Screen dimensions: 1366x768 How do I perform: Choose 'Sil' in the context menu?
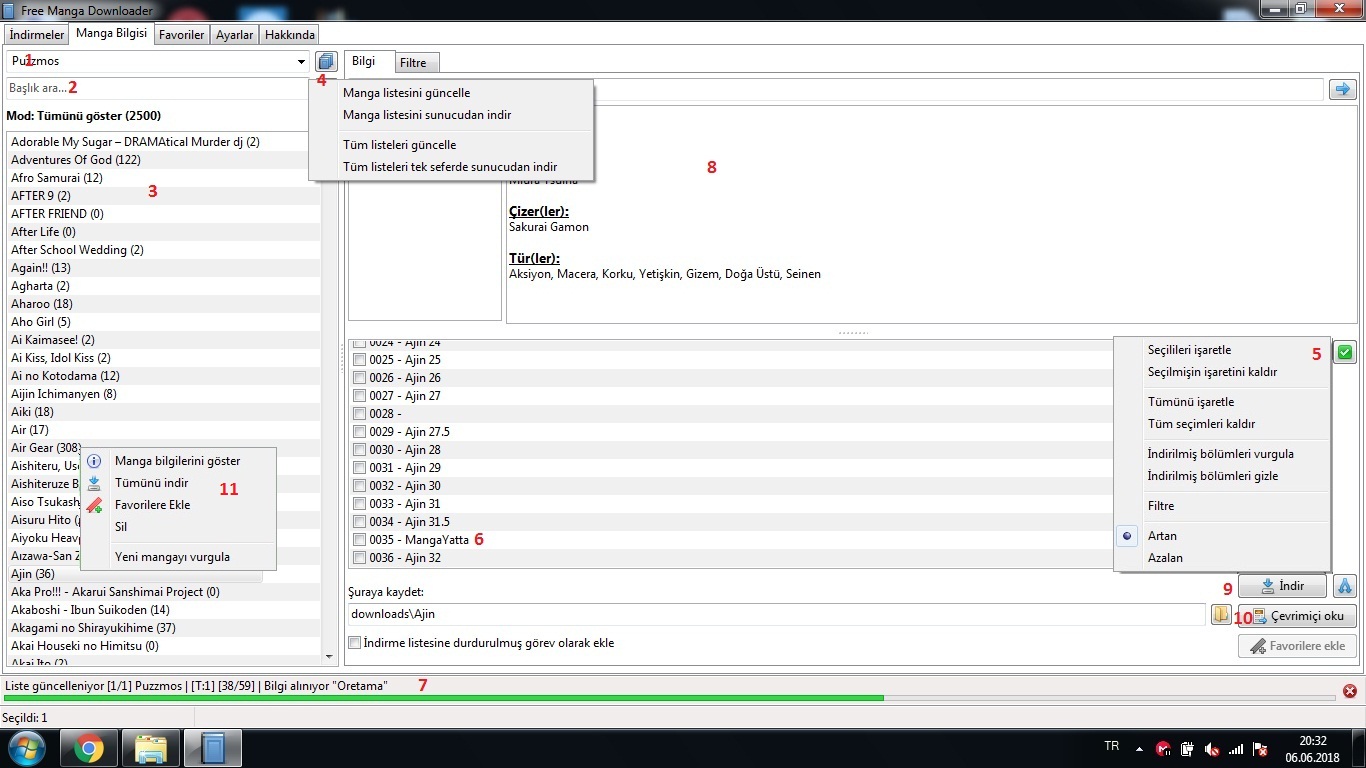178,527
